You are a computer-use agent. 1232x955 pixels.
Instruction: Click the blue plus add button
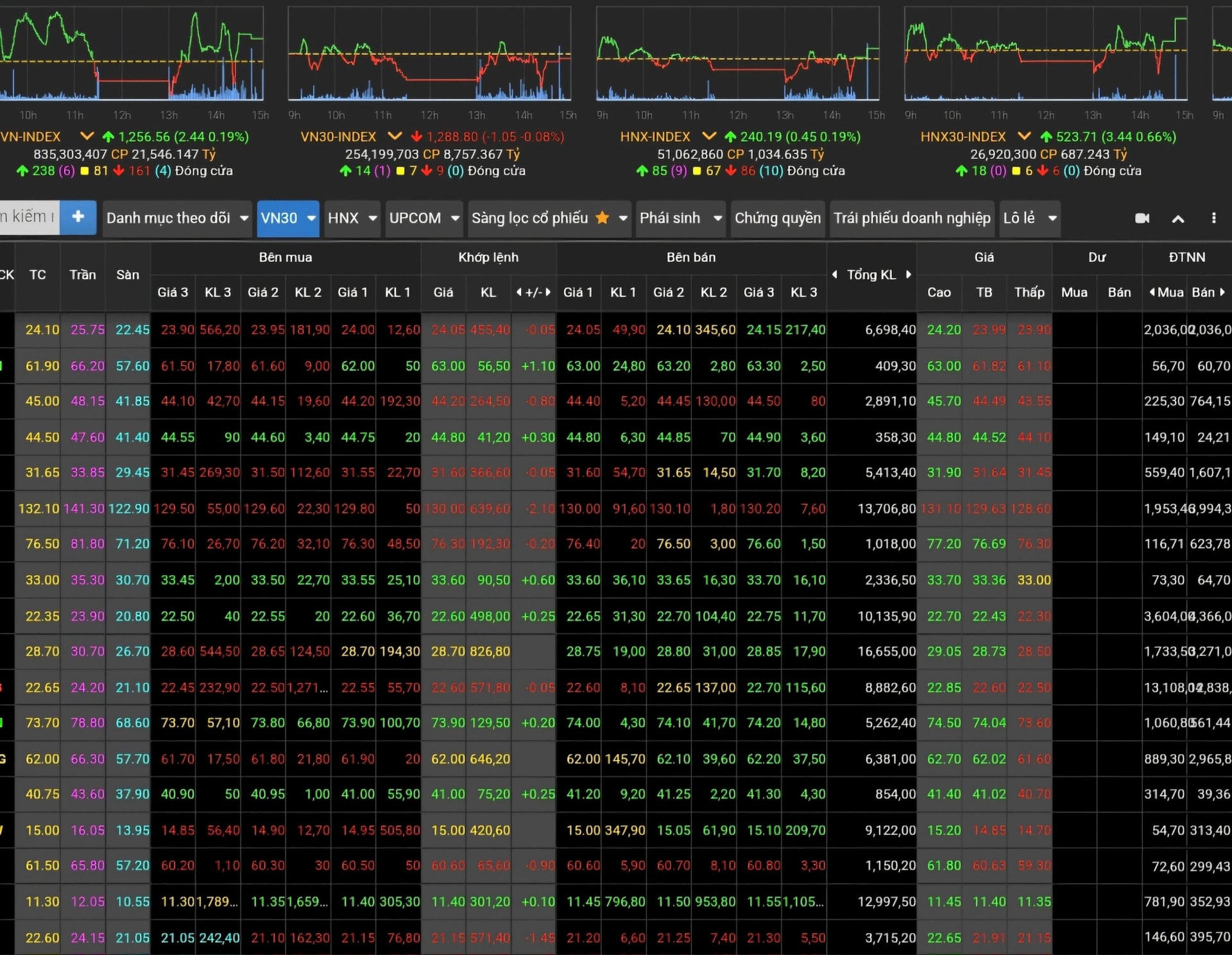pos(78,217)
